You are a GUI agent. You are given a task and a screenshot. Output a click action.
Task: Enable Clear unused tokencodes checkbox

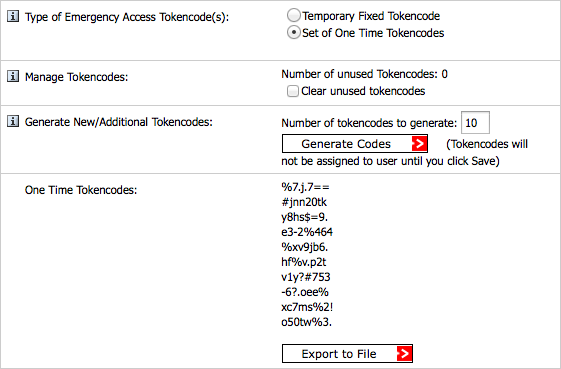(x=292, y=91)
